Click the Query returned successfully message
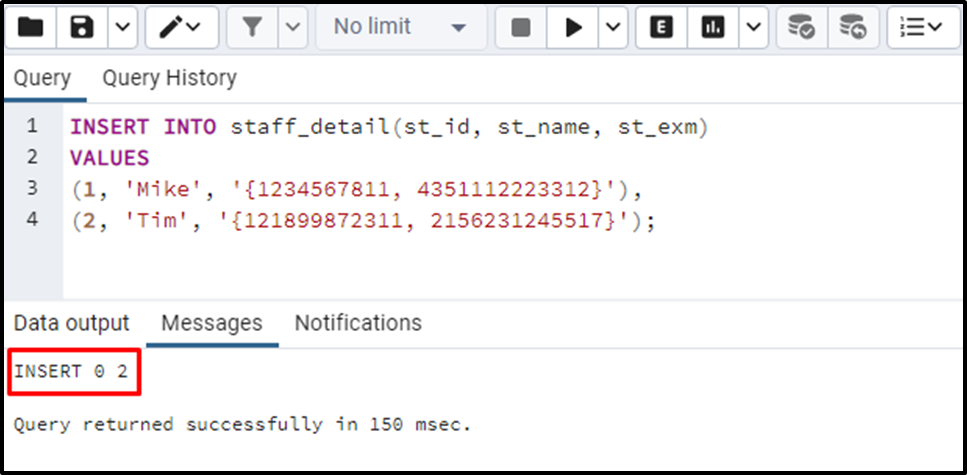Image resolution: width=967 pixels, height=475 pixels. pos(242,424)
